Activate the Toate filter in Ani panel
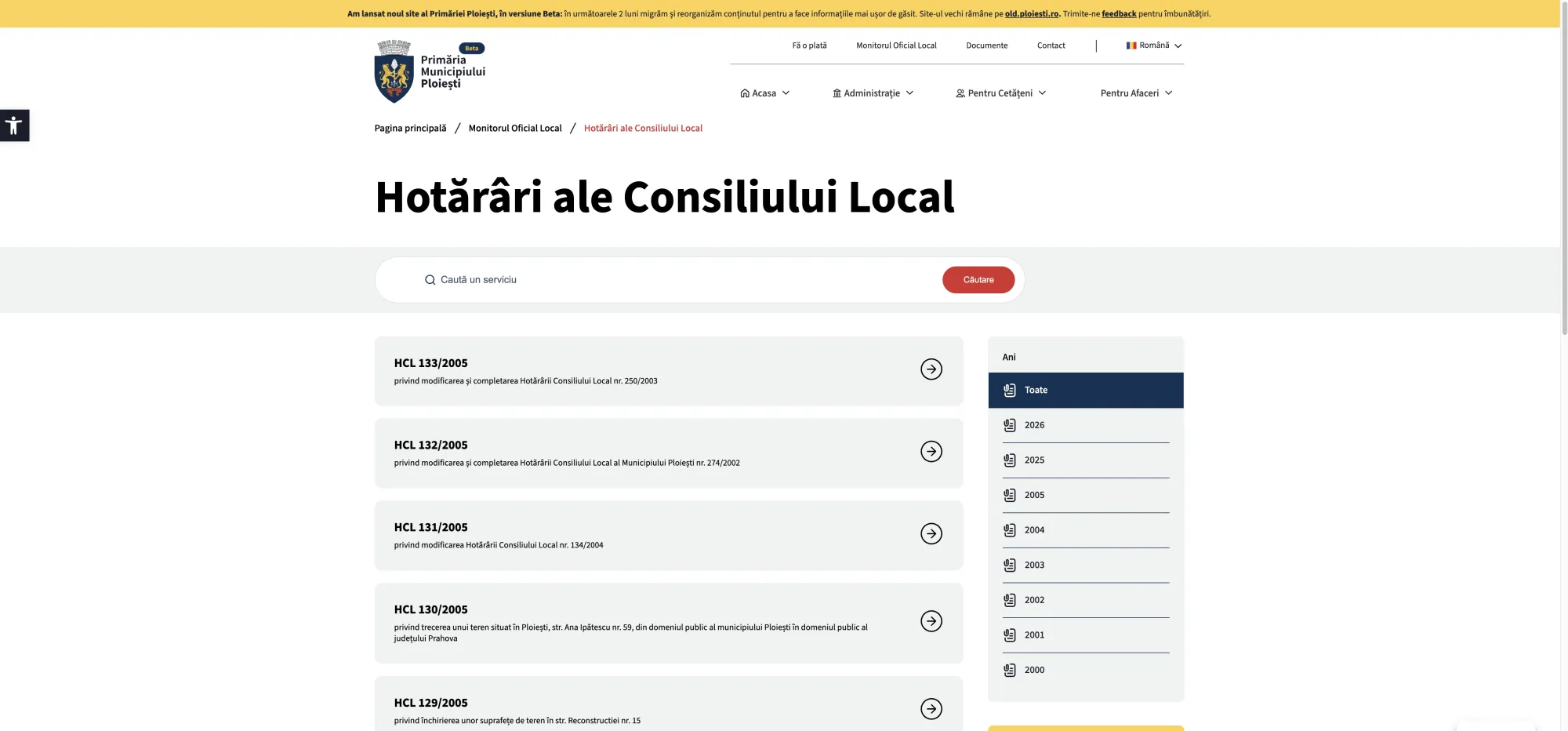 [1036, 390]
